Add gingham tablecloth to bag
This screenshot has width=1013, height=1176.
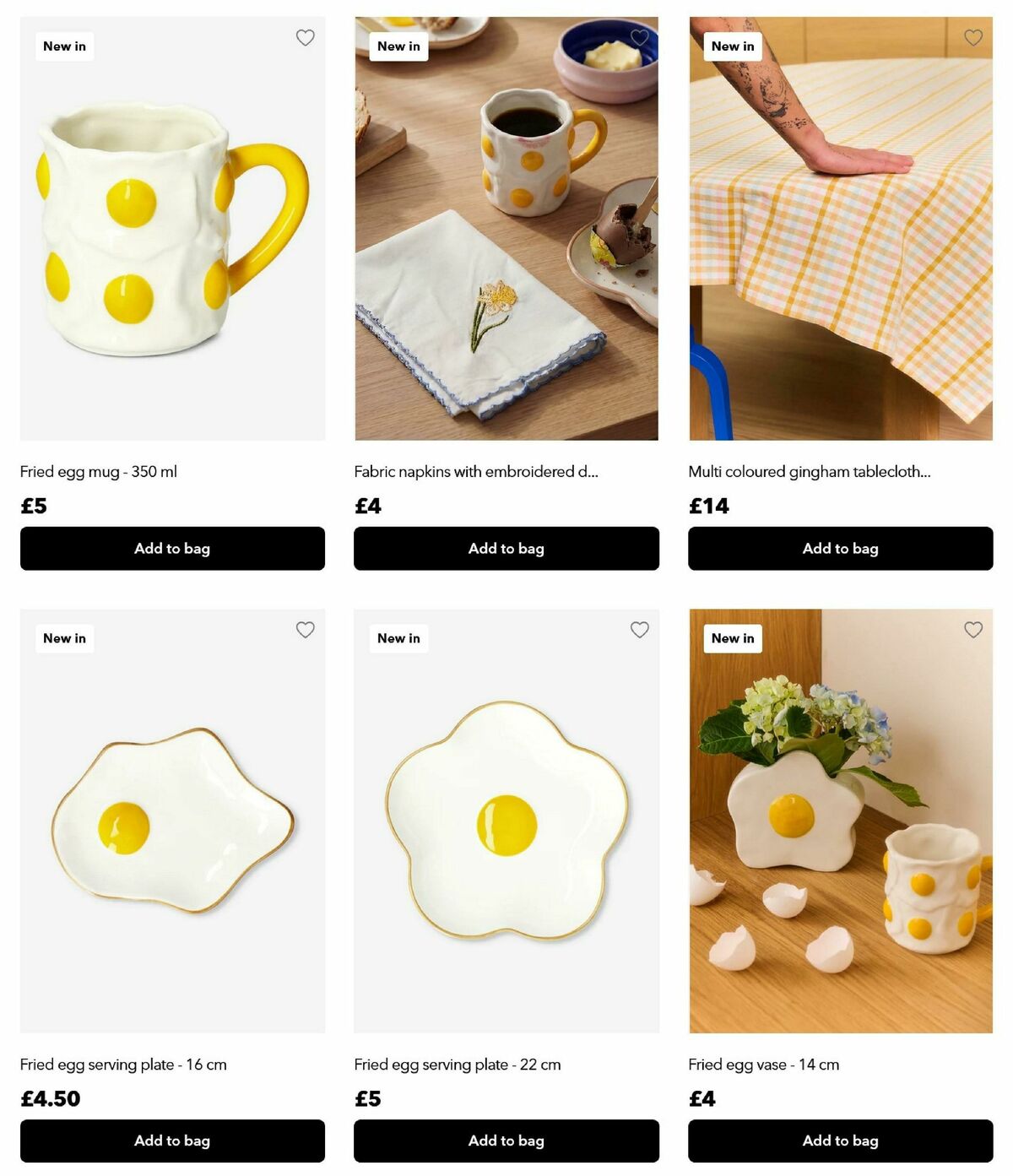pos(841,549)
